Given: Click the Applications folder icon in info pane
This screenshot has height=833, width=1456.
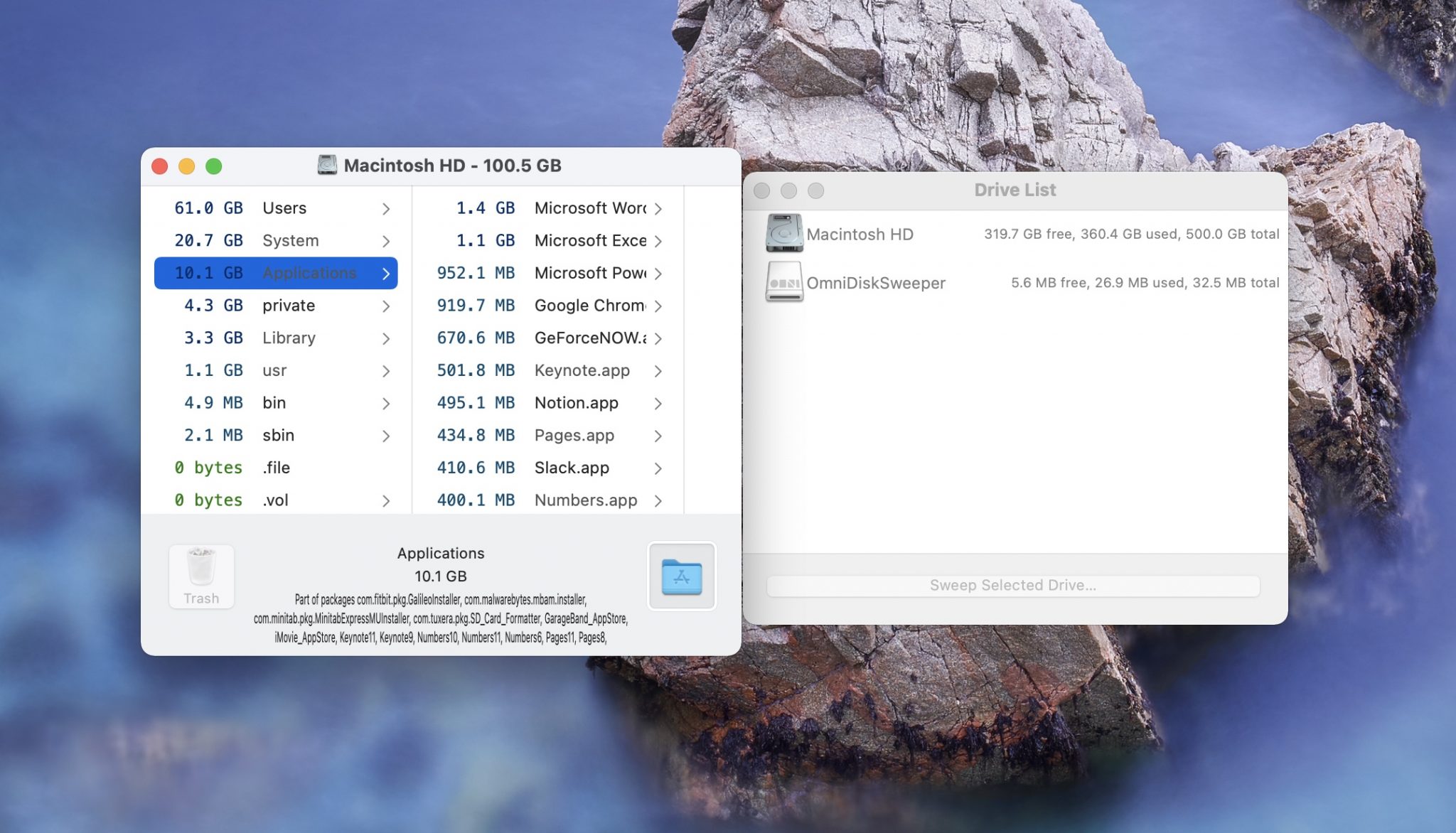Looking at the screenshot, I should click(x=682, y=576).
